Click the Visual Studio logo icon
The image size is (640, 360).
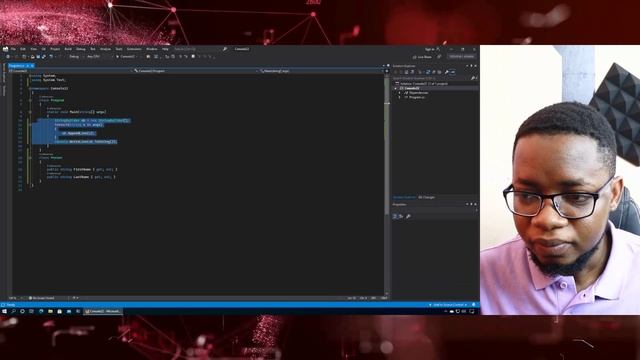click(5, 49)
